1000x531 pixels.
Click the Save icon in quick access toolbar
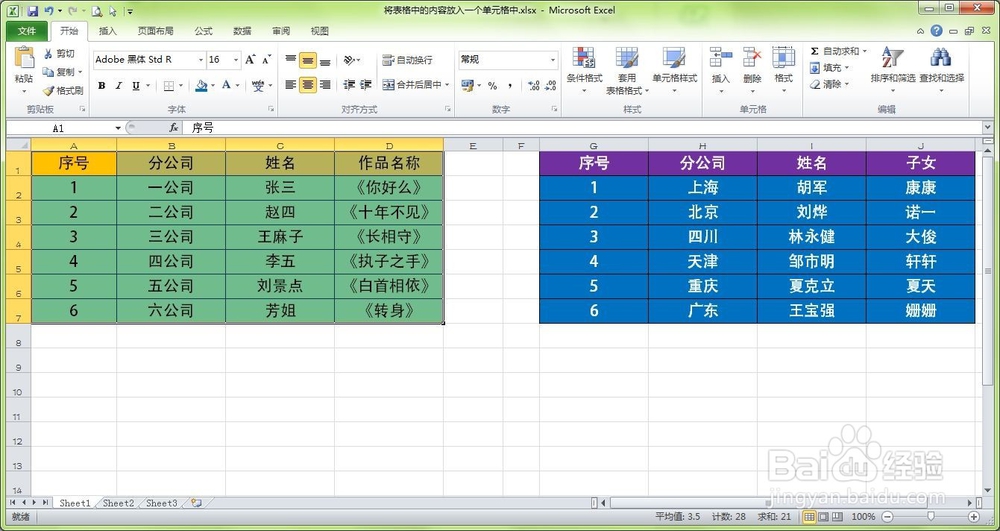pos(33,11)
